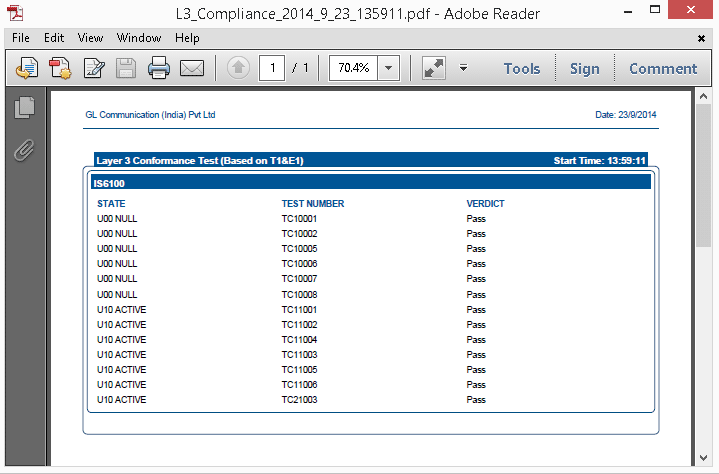Click the STATE column header
The image size is (719, 474).
111,204
